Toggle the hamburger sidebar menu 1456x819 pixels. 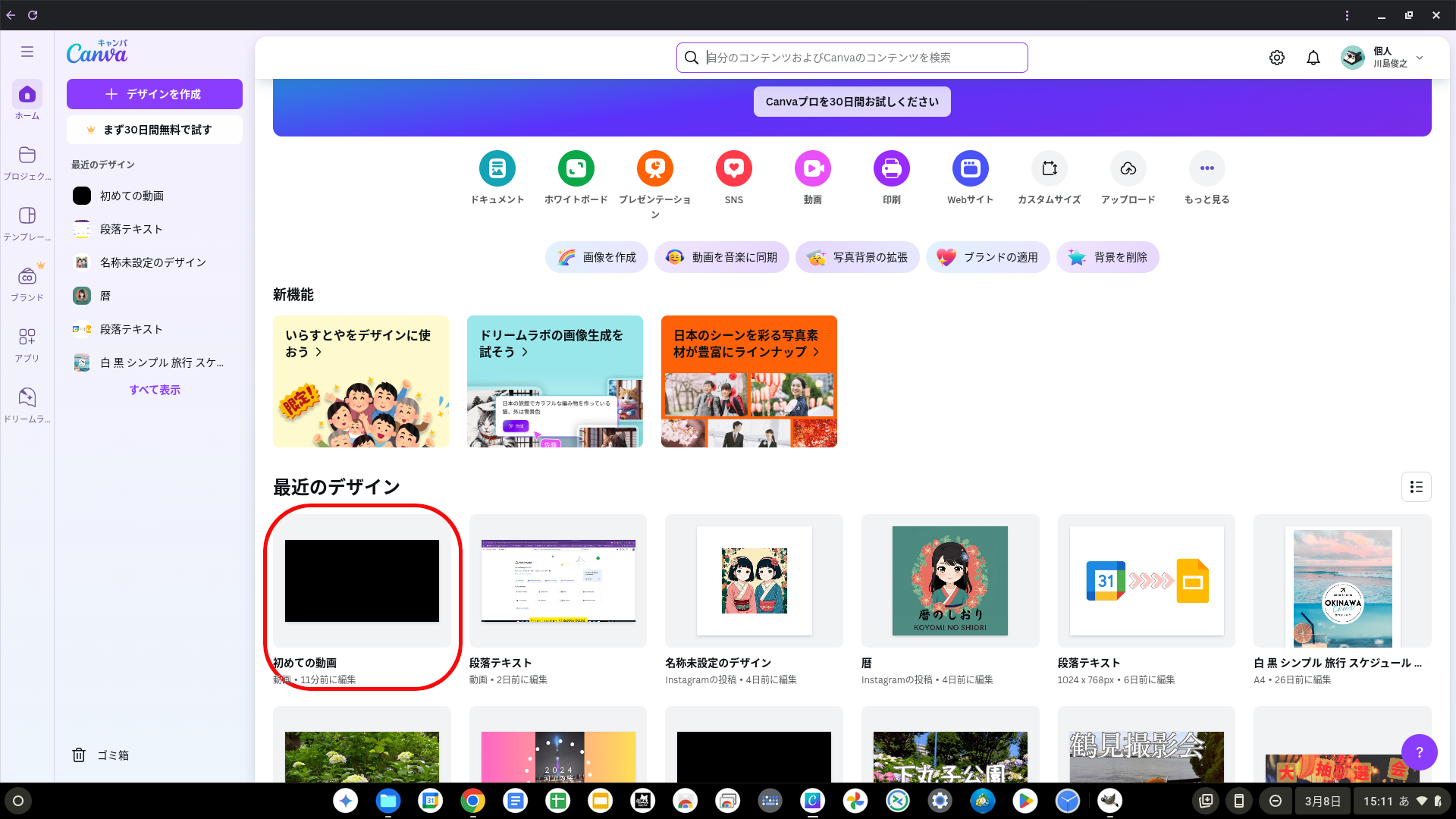[27, 52]
